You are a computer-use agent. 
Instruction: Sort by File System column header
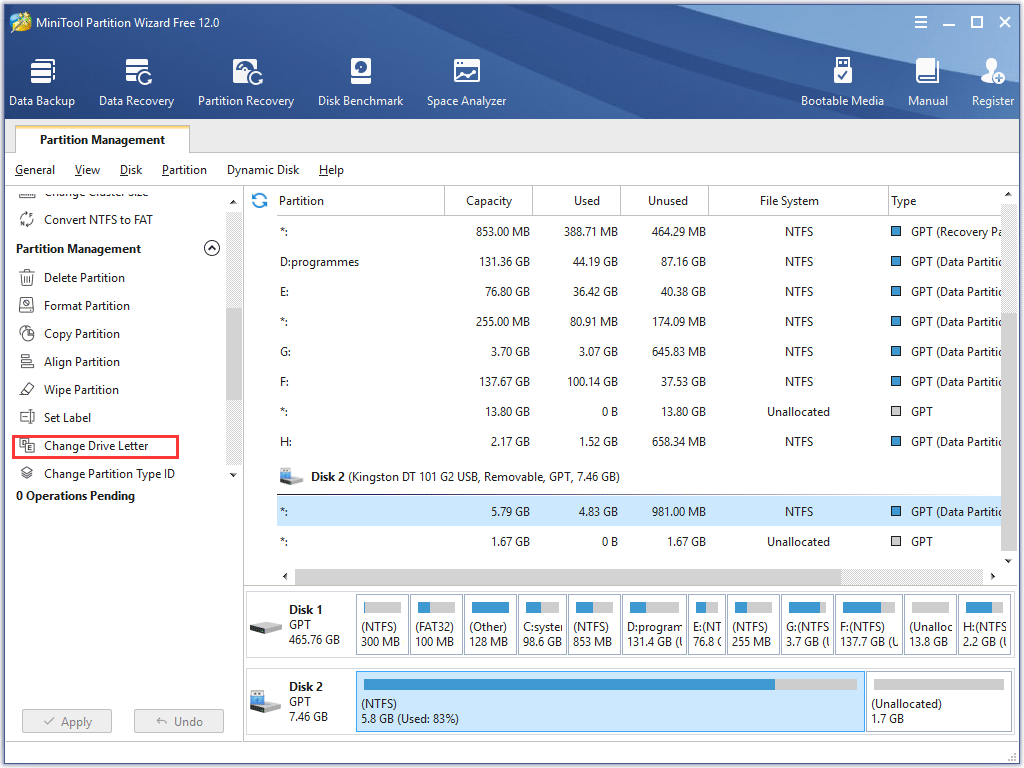[x=798, y=200]
